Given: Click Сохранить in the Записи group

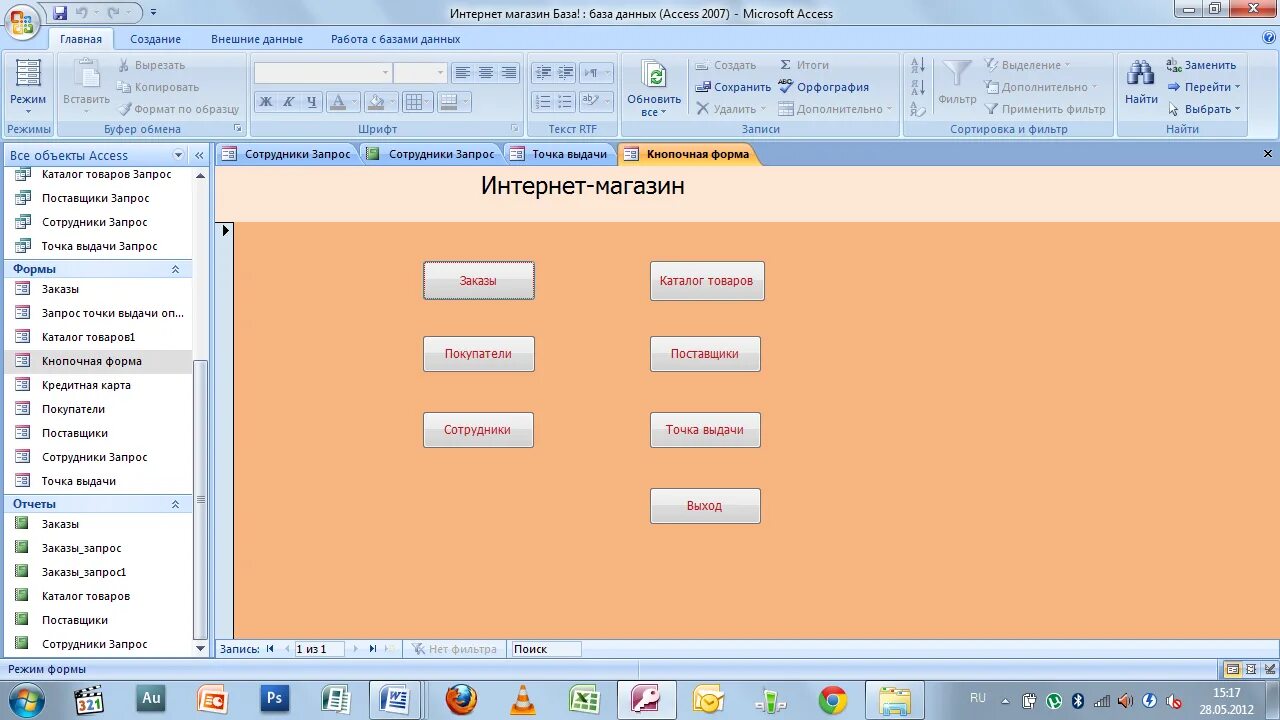Looking at the screenshot, I should 733,87.
